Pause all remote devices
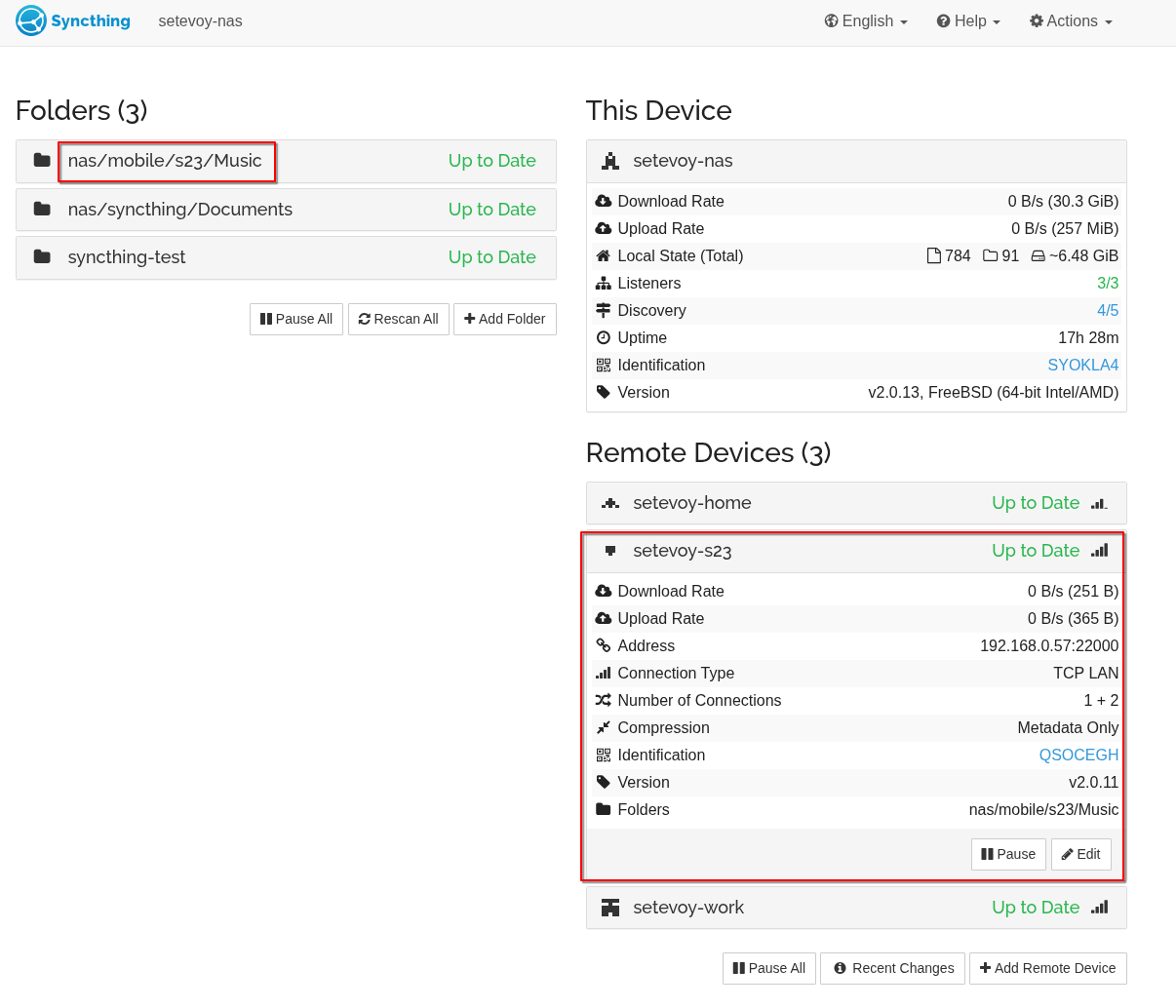Image resolution: width=1176 pixels, height=1008 pixels. click(769, 968)
